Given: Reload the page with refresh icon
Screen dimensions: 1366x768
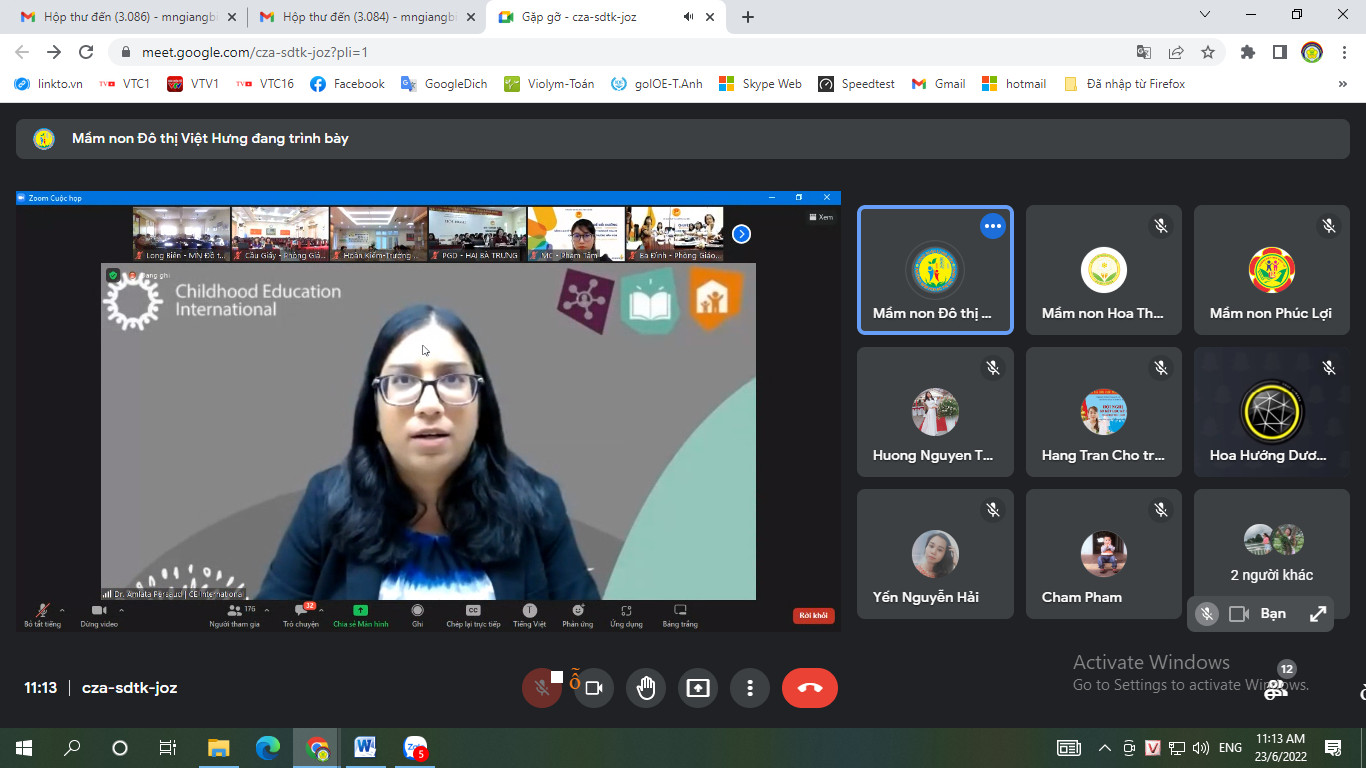Looking at the screenshot, I should [x=86, y=52].
